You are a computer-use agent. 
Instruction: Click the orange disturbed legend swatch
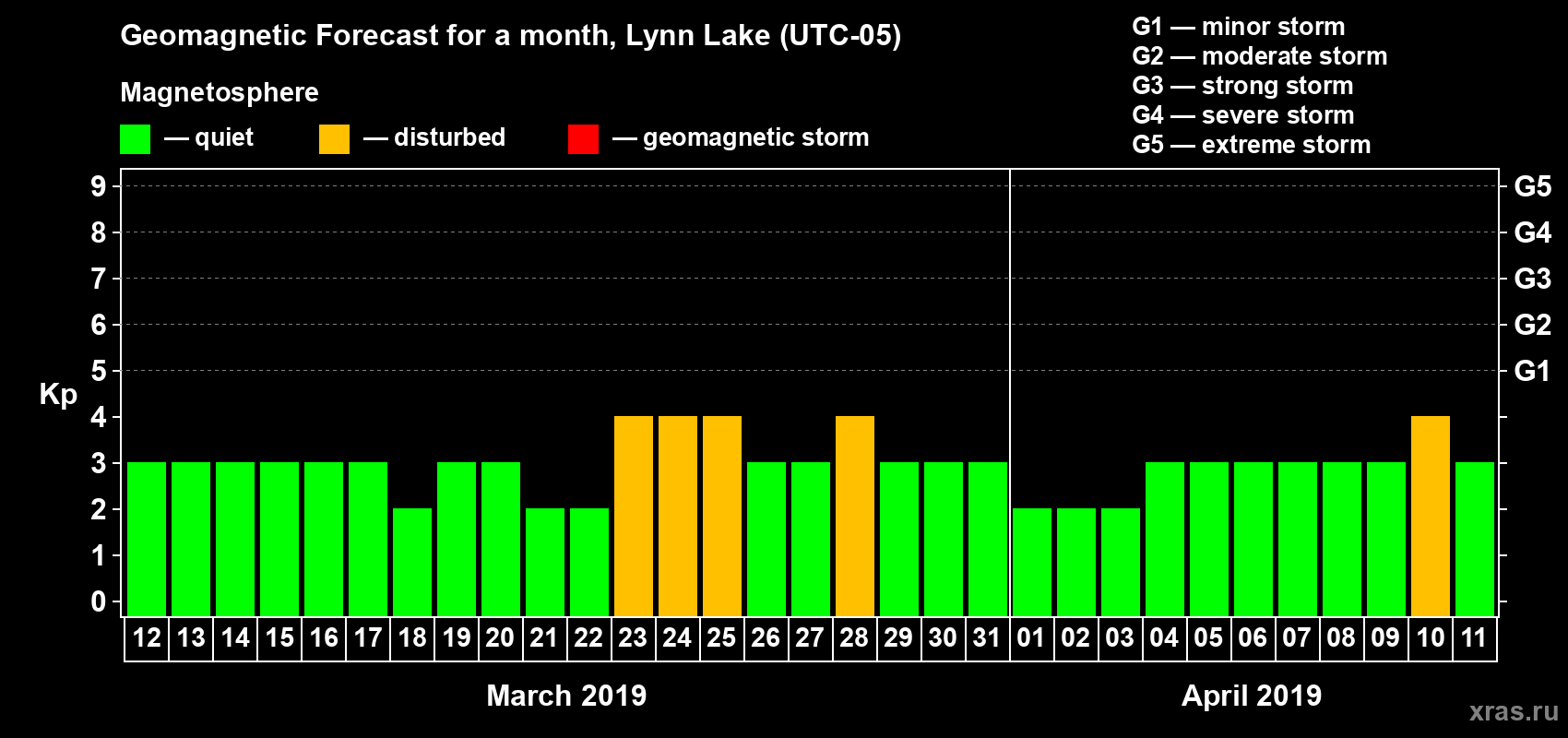tap(334, 139)
